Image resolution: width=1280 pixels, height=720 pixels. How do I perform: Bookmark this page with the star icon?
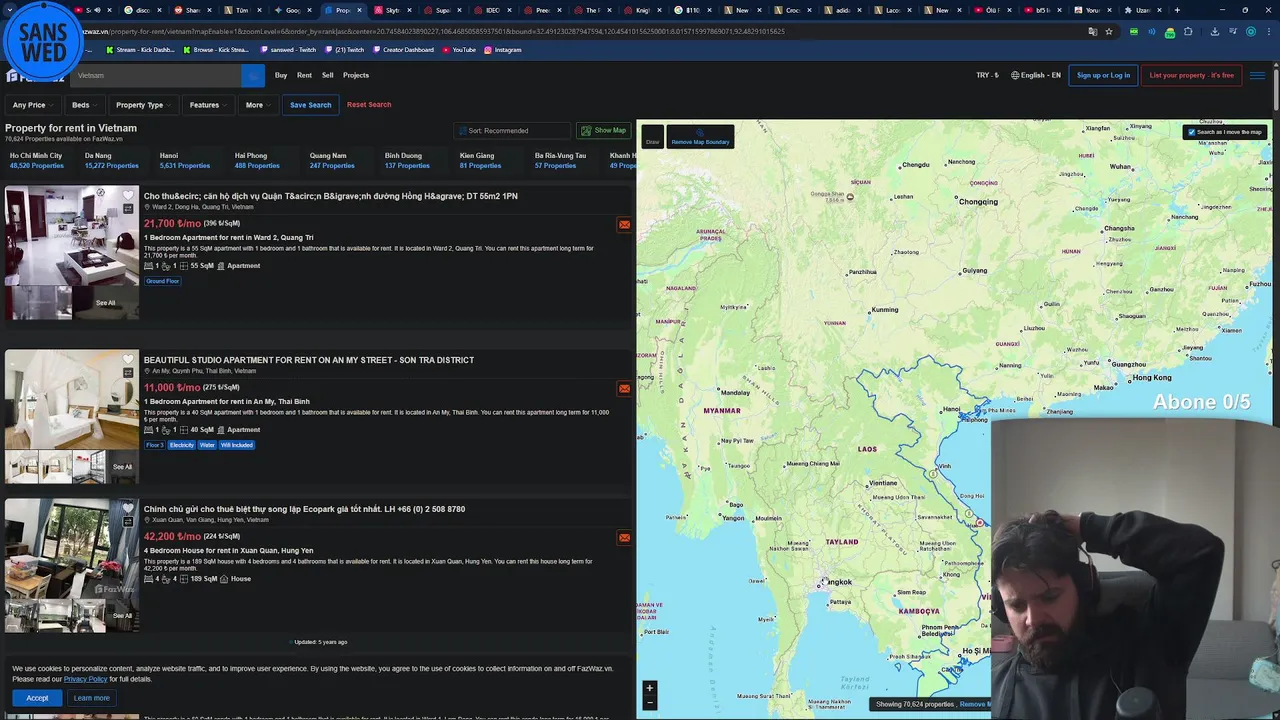coord(1108,31)
